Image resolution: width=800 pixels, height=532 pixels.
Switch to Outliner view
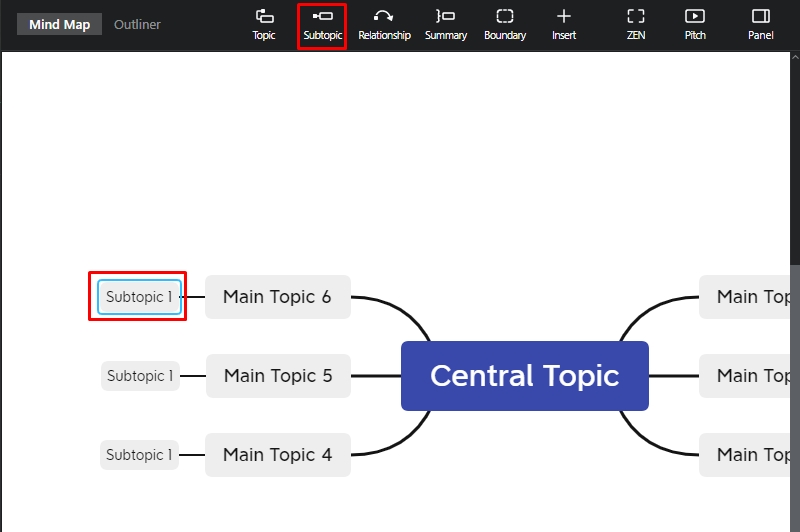(x=137, y=24)
